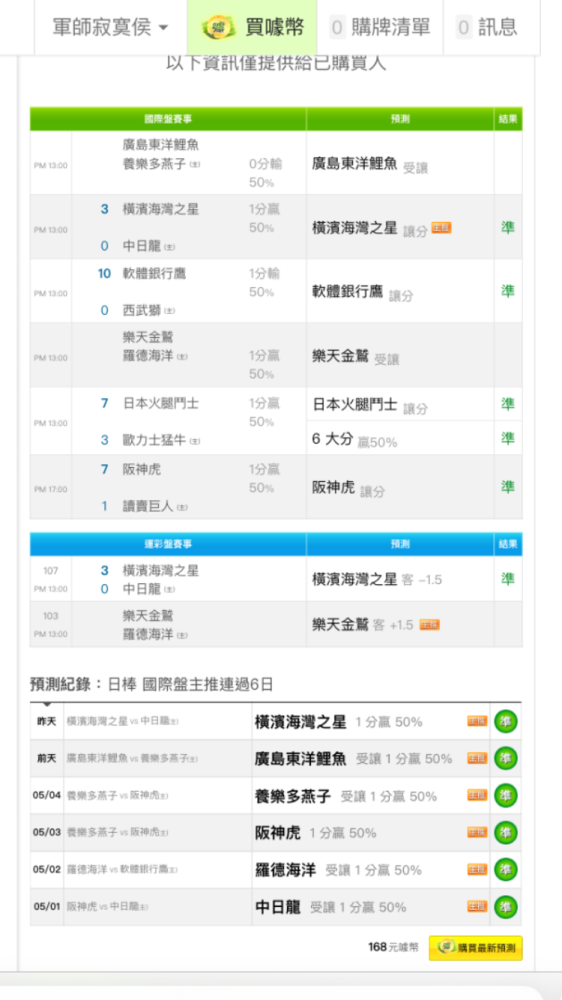Click 國際盤賽事 table header
This screenshot has height=1000, width=562.
tap(168, 119)
